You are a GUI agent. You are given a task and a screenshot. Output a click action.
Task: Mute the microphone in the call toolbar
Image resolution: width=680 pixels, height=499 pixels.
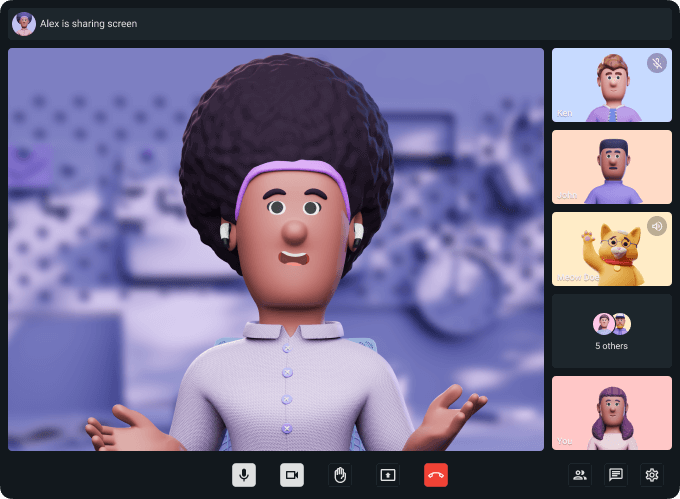coord(244,475)
